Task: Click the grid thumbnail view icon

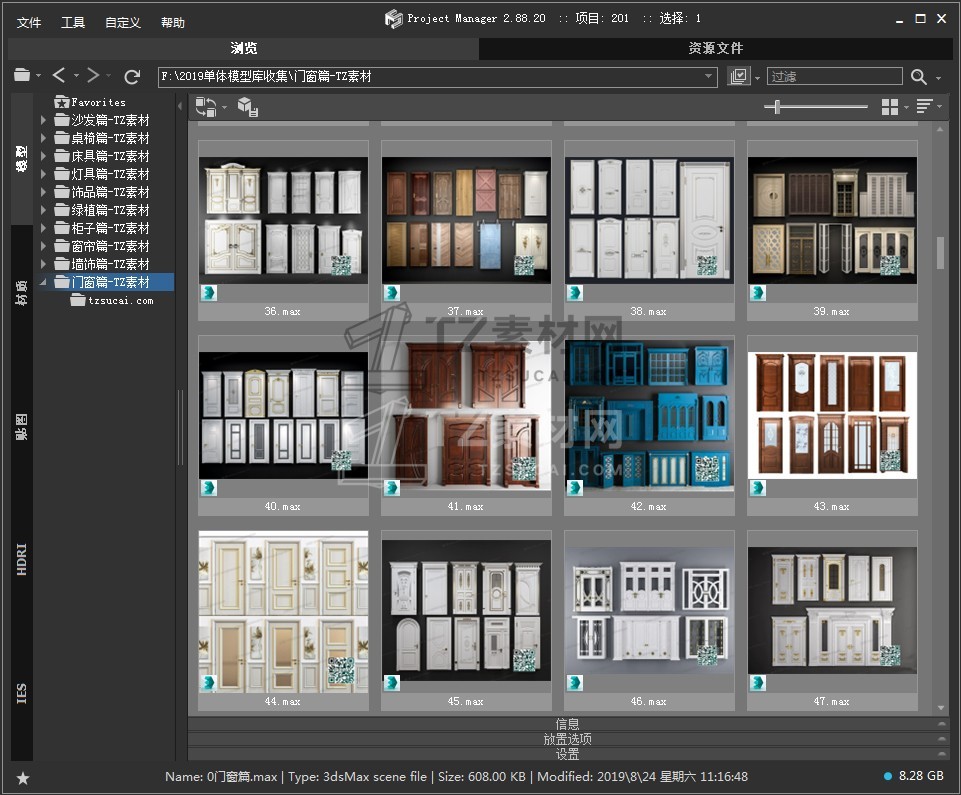Action: tap(890, 106)
